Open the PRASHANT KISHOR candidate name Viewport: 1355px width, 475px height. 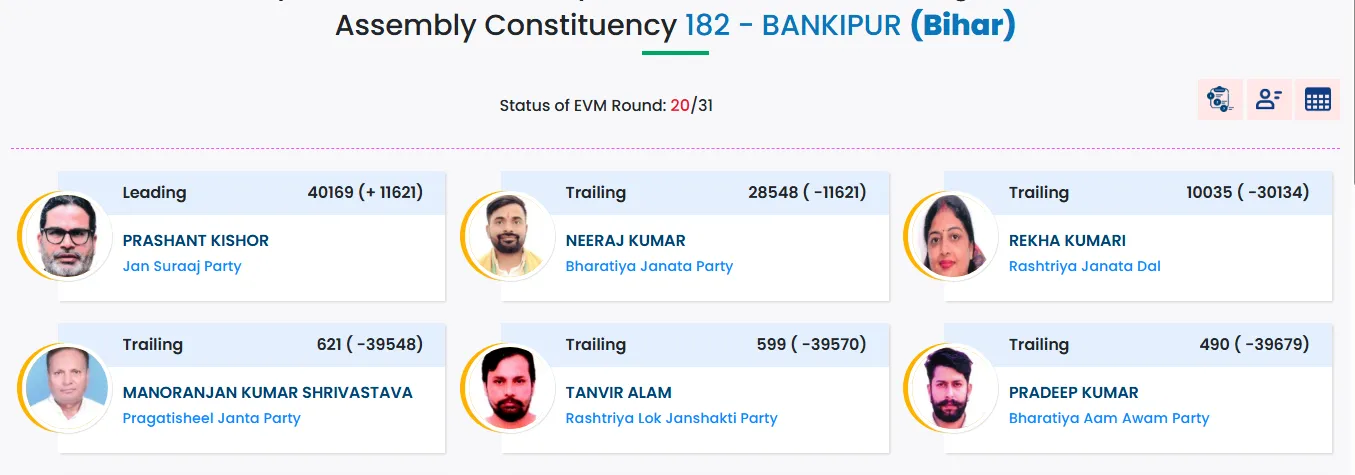pyautogui.click(x=196, y=241)
